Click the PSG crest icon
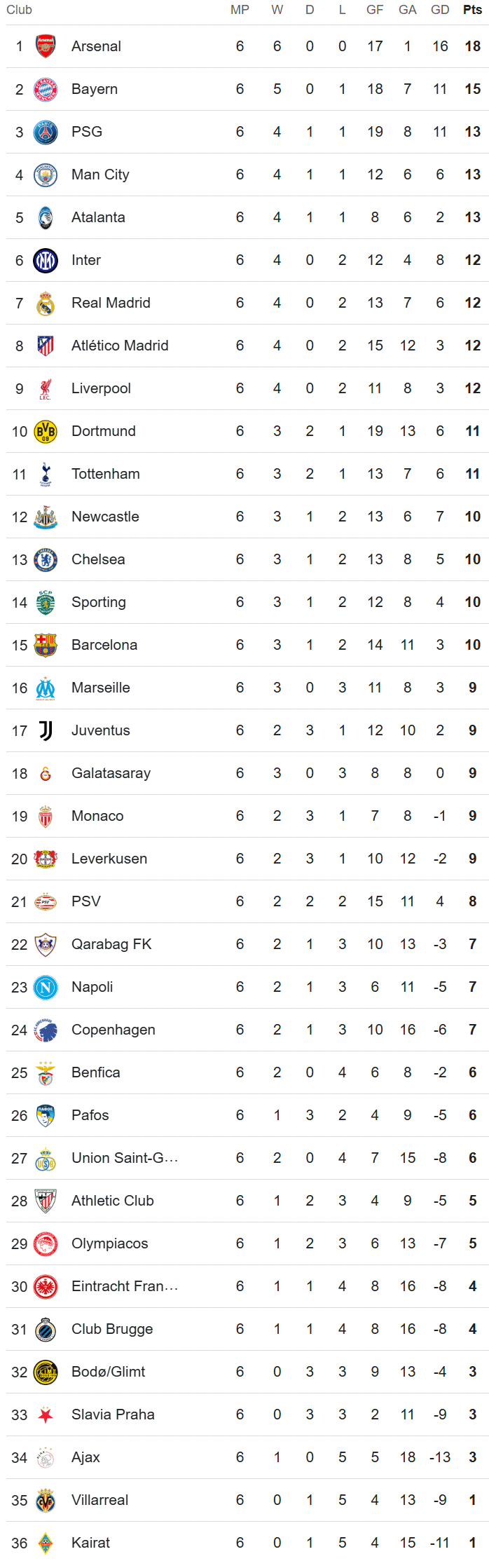Viewport: 489px width, 1568px height. (46, 132)
